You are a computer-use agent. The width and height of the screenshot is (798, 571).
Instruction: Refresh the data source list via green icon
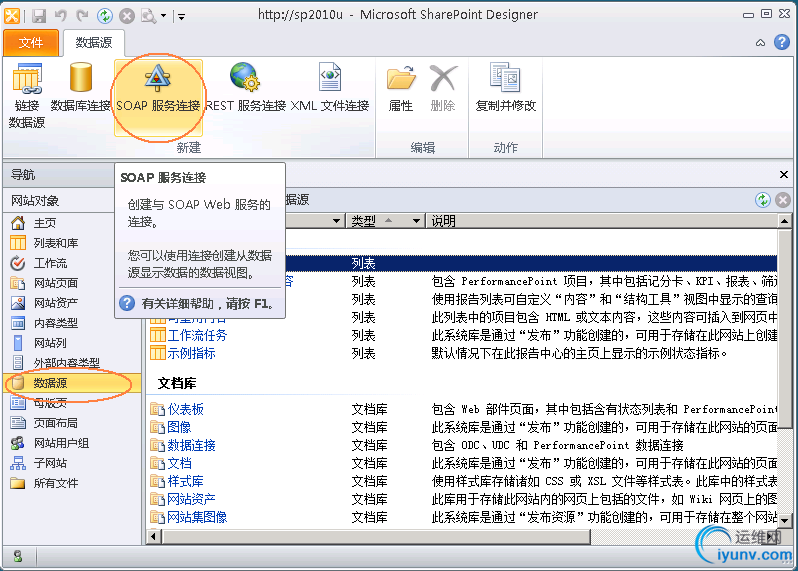[762, 199]
